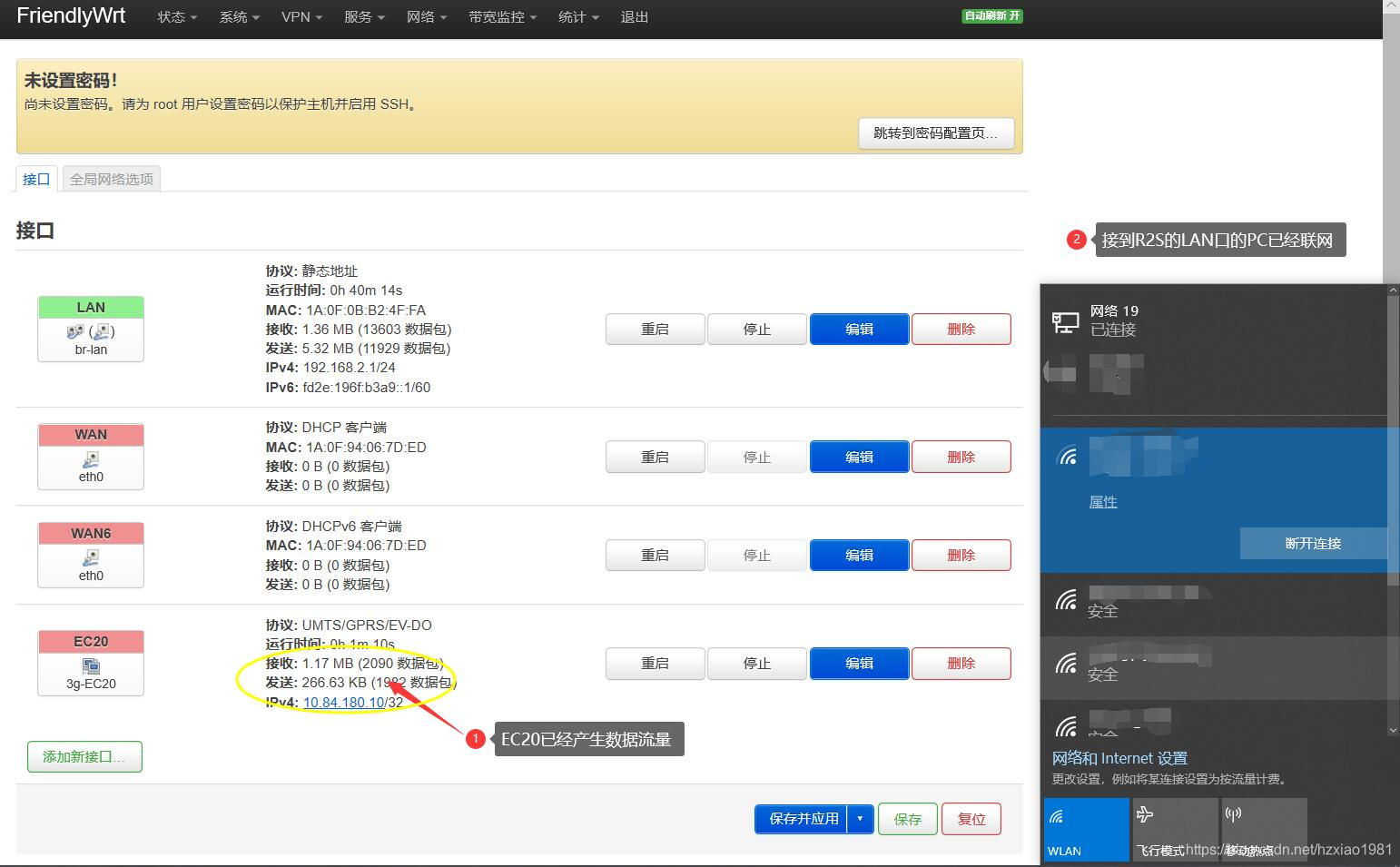This screenshot has height=867, width=1400.
Task: Open the IPv4 link 10.84.180.10
Action: [345, 702]
